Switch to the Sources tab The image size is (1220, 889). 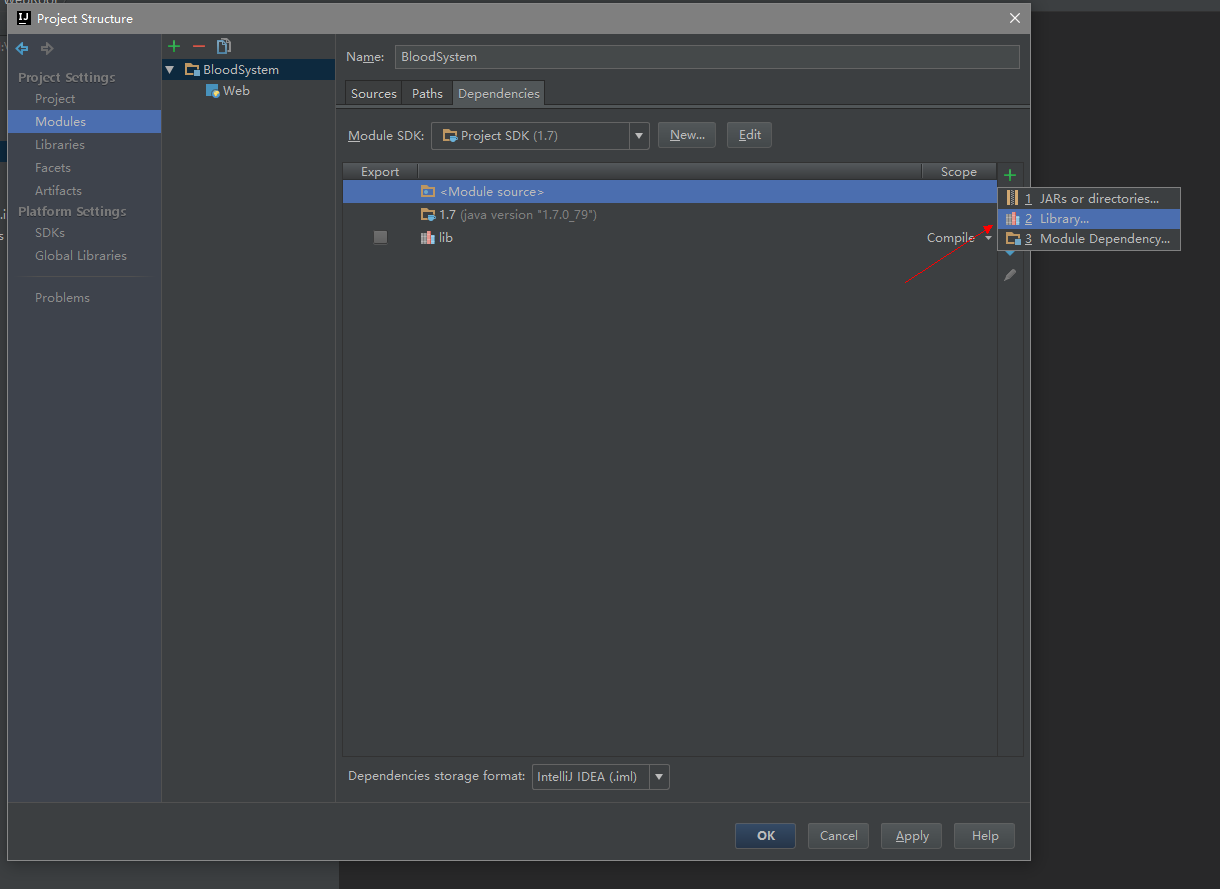tap(374, 93)
